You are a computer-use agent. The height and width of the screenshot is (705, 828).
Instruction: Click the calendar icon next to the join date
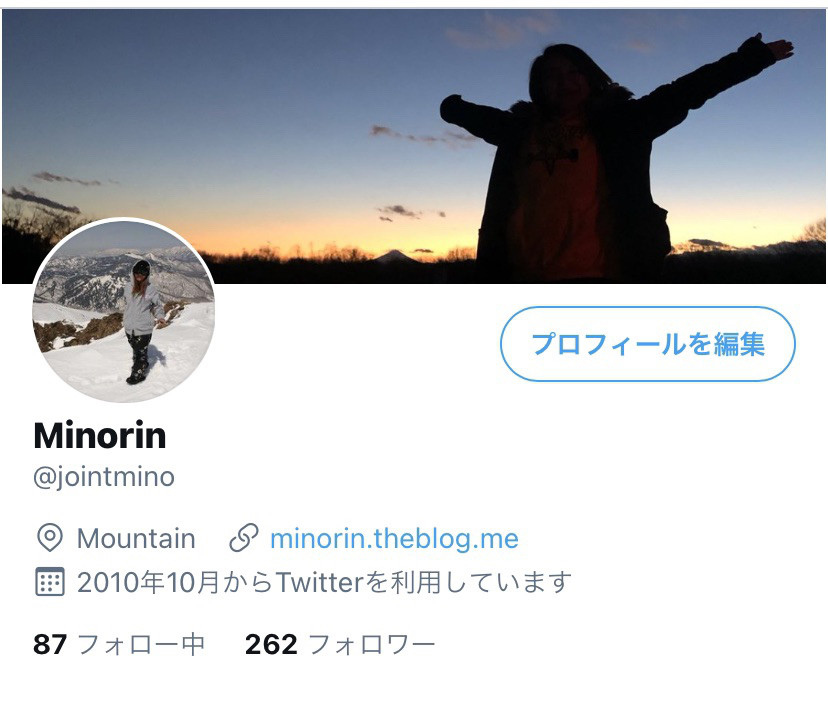(50, 582)
